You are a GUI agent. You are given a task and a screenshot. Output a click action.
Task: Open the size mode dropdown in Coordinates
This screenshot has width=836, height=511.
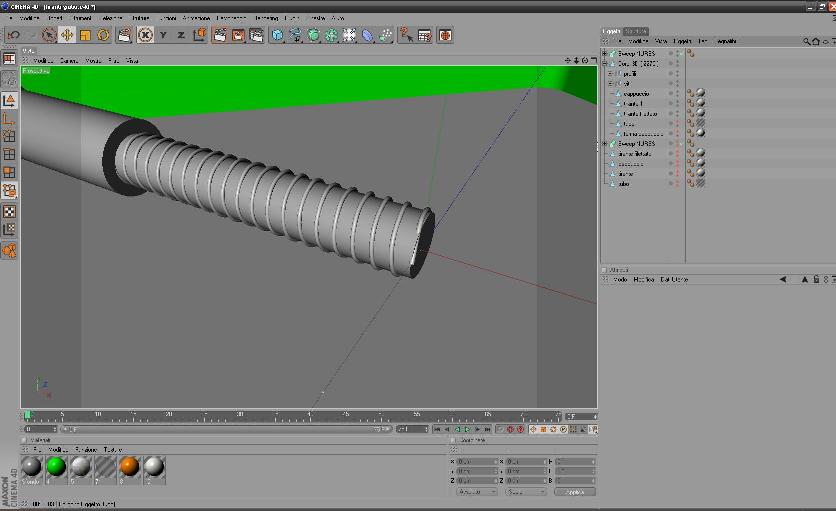click(x=525, y=492)
